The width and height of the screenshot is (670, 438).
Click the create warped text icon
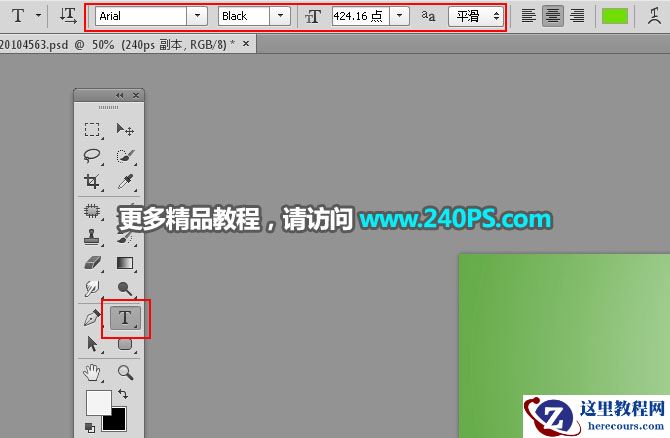coord(654,16)
